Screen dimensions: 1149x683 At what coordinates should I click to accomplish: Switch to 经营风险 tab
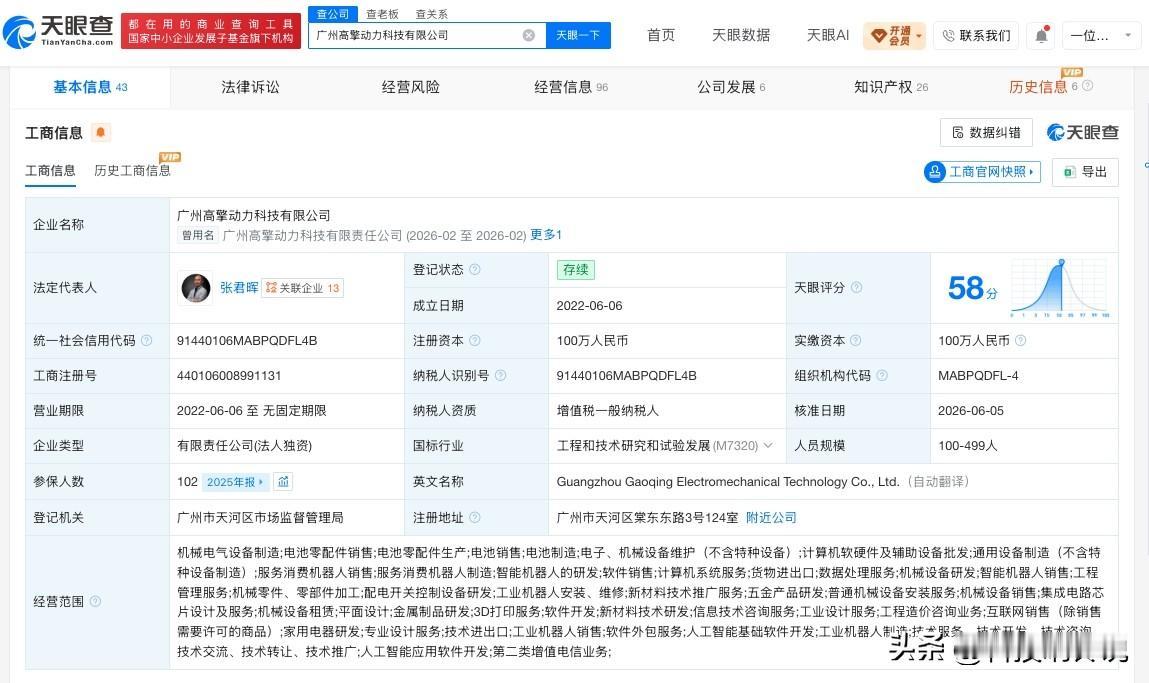[410, 87]
